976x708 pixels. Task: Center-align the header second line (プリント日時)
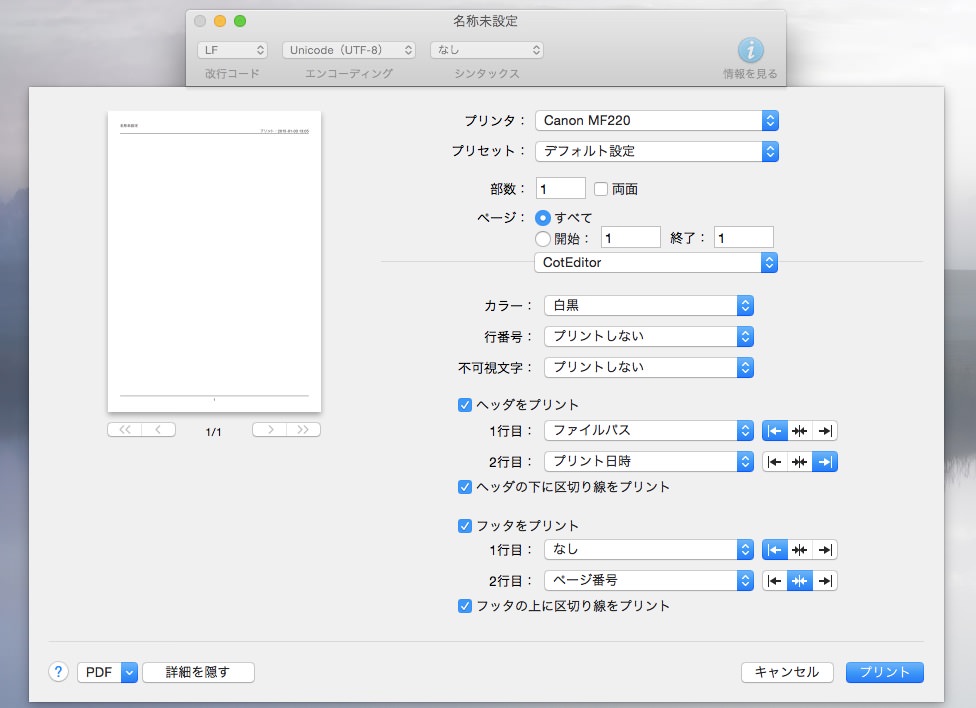tap(799, 461)
